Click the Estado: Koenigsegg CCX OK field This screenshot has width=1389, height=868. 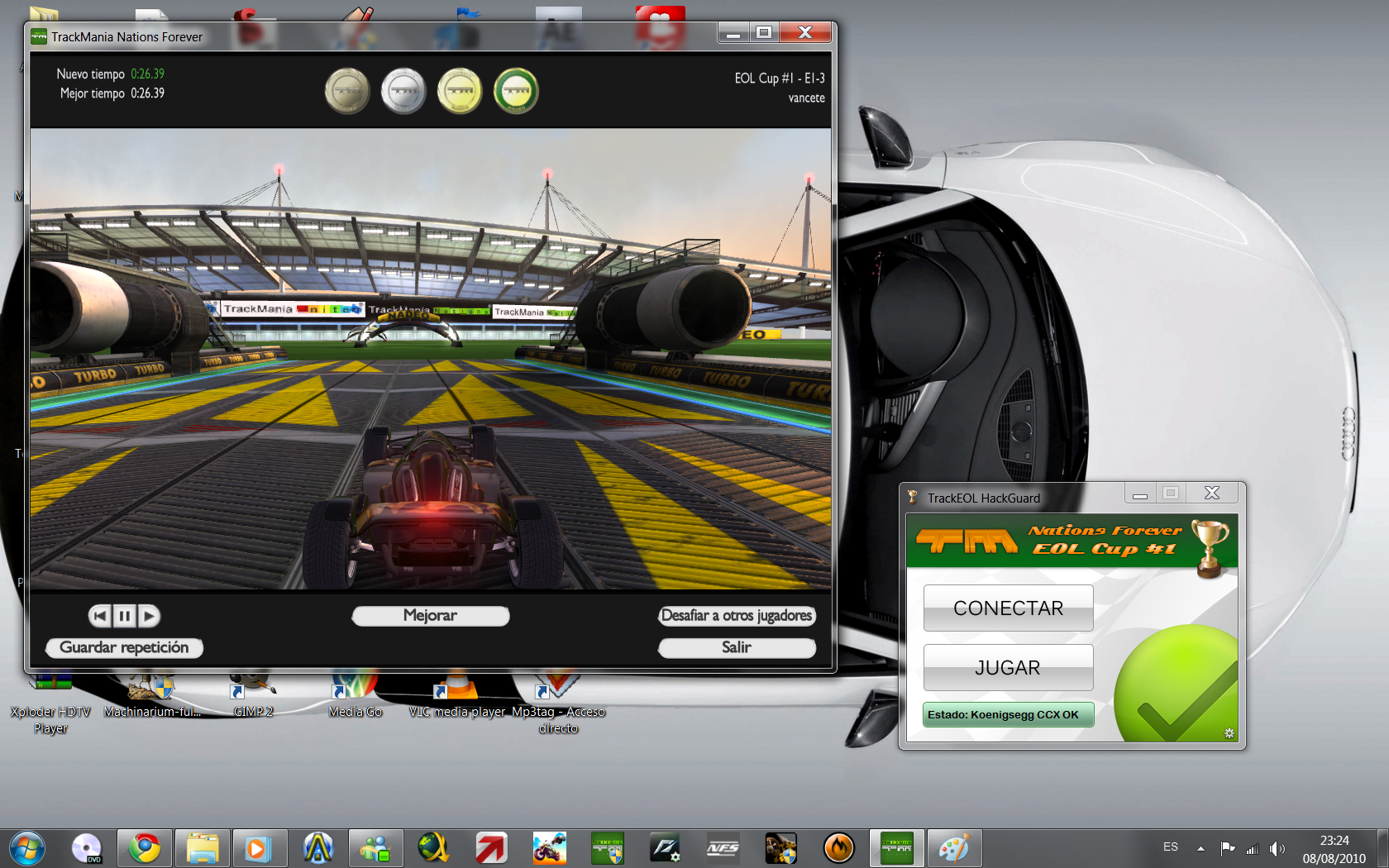(1009, 715)
